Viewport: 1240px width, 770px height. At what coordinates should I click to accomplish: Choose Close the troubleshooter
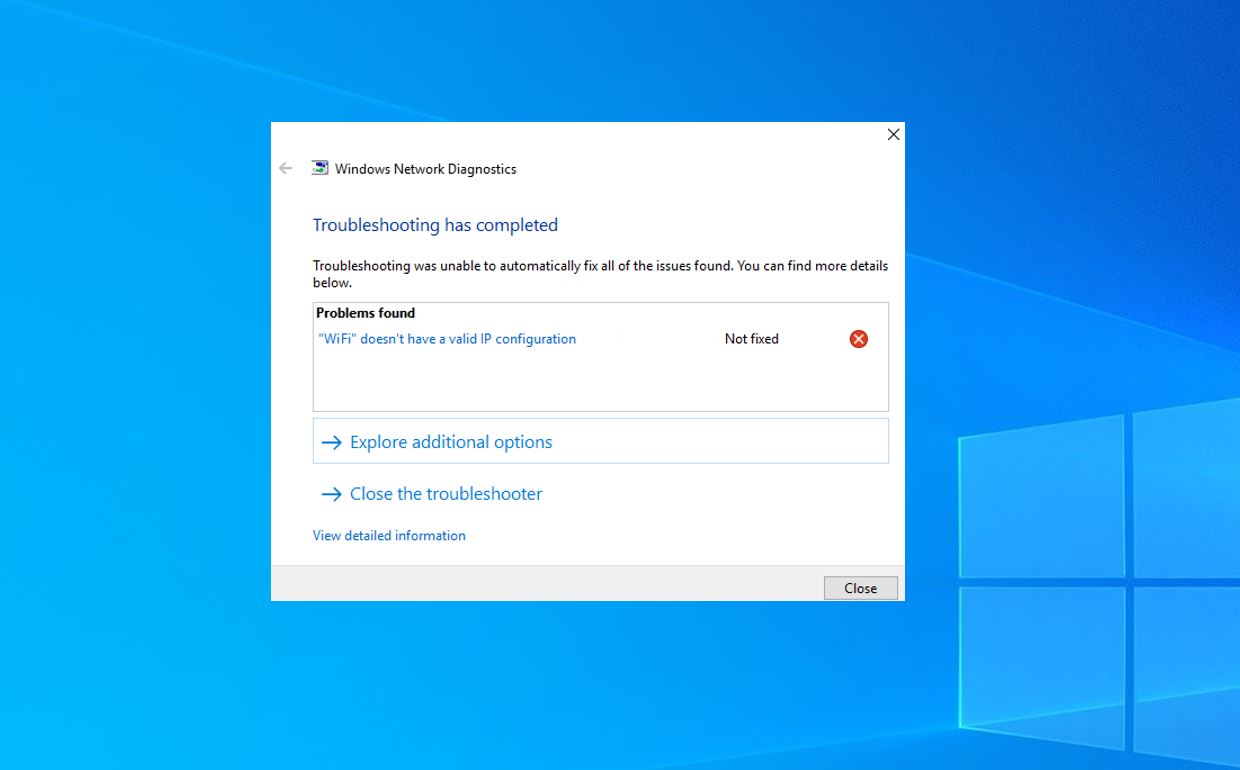click(446, 494)
